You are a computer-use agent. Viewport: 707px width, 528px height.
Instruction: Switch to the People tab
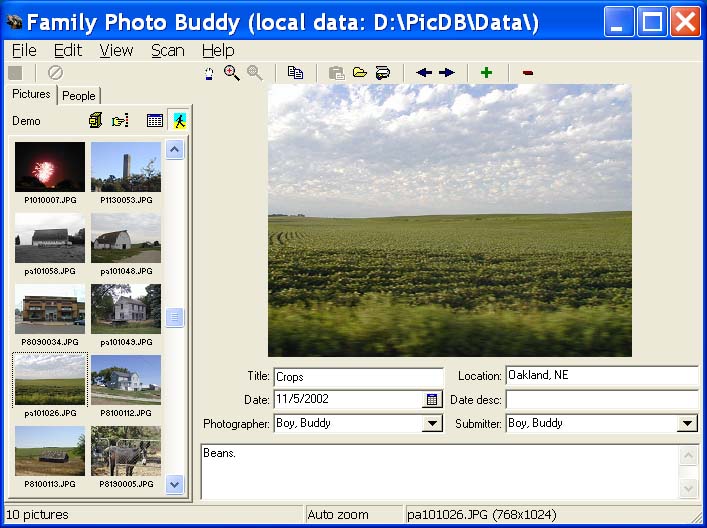coord(79,96)
